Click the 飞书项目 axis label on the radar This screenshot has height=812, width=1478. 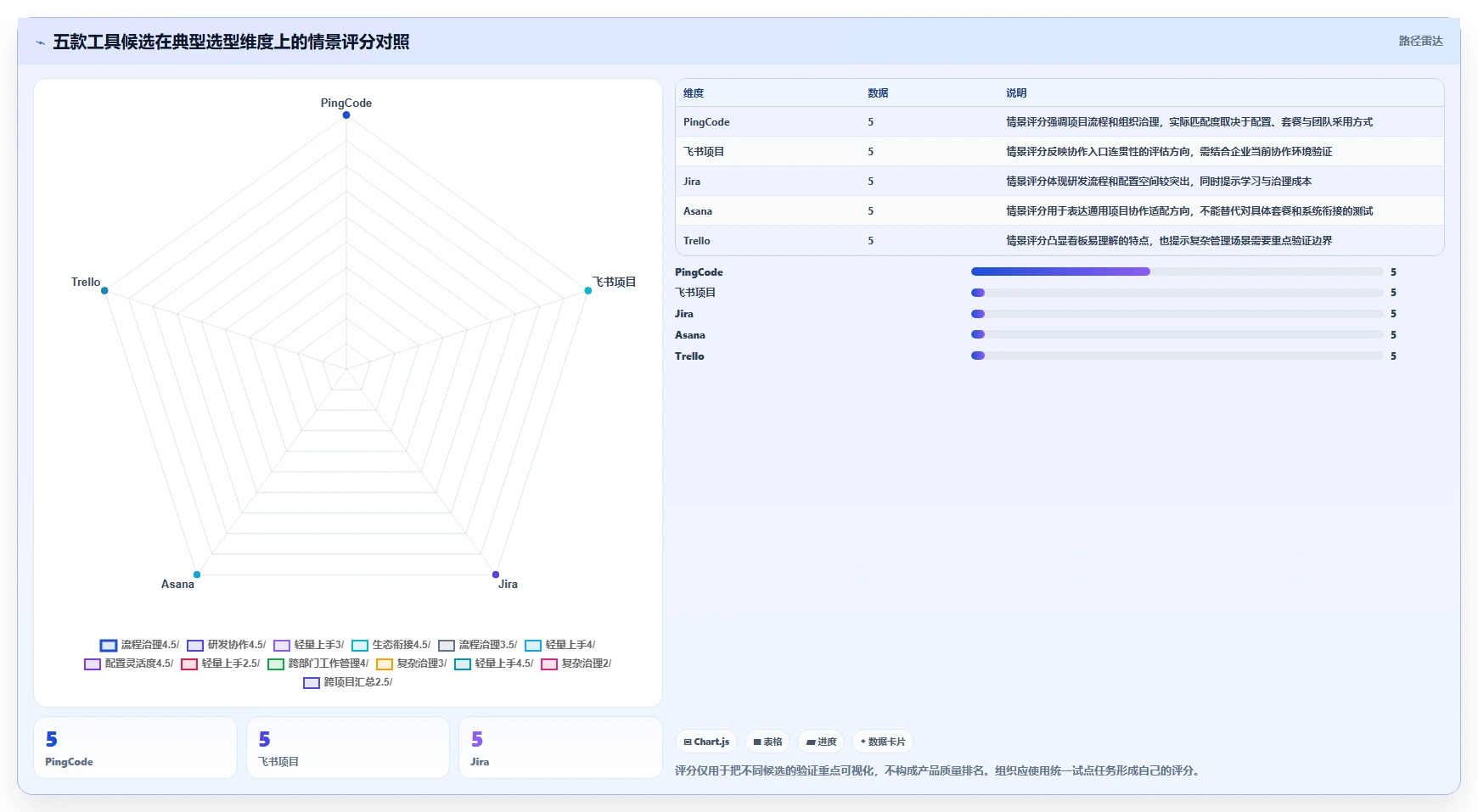pyautogui.click(x=614, y=282)
